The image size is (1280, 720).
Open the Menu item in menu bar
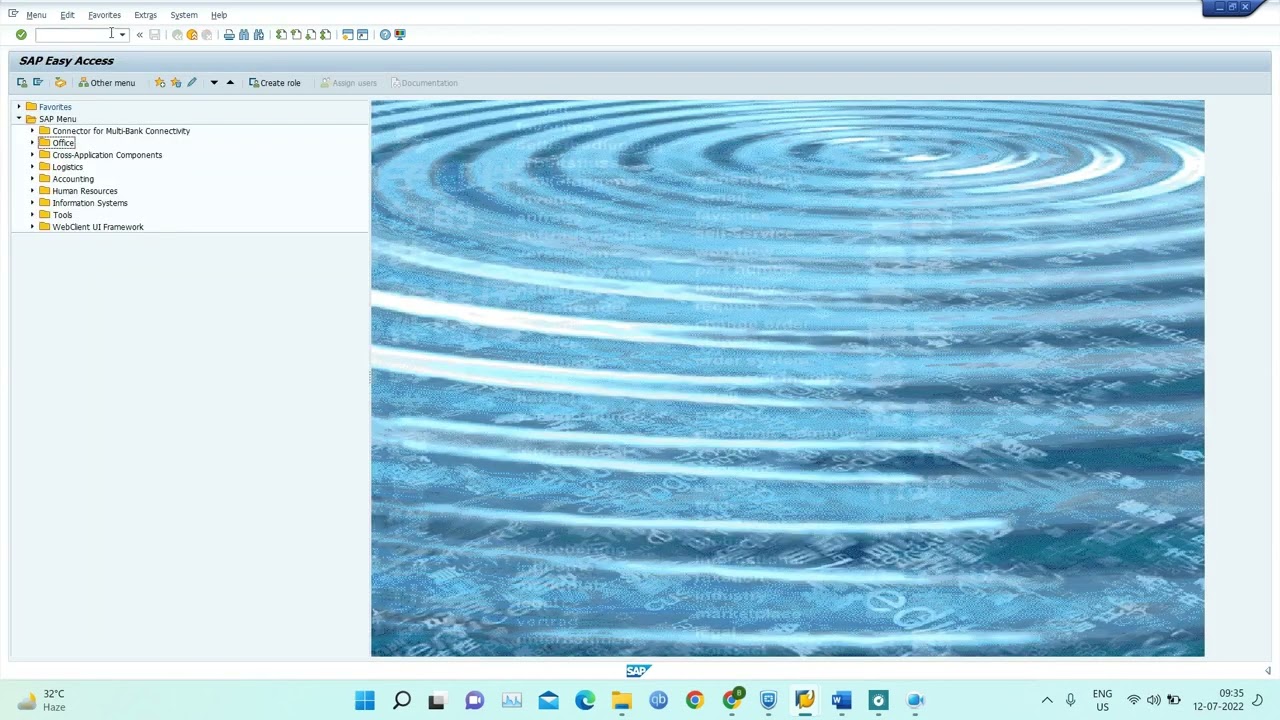pos(36,15)
